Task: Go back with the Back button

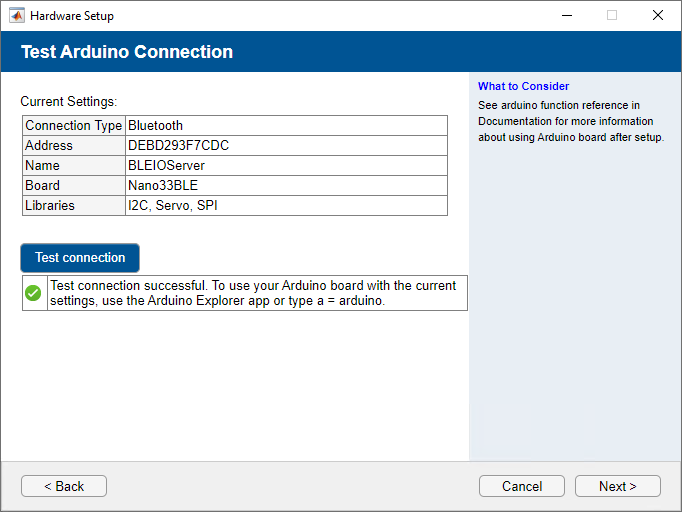Action: pos(64,486)
